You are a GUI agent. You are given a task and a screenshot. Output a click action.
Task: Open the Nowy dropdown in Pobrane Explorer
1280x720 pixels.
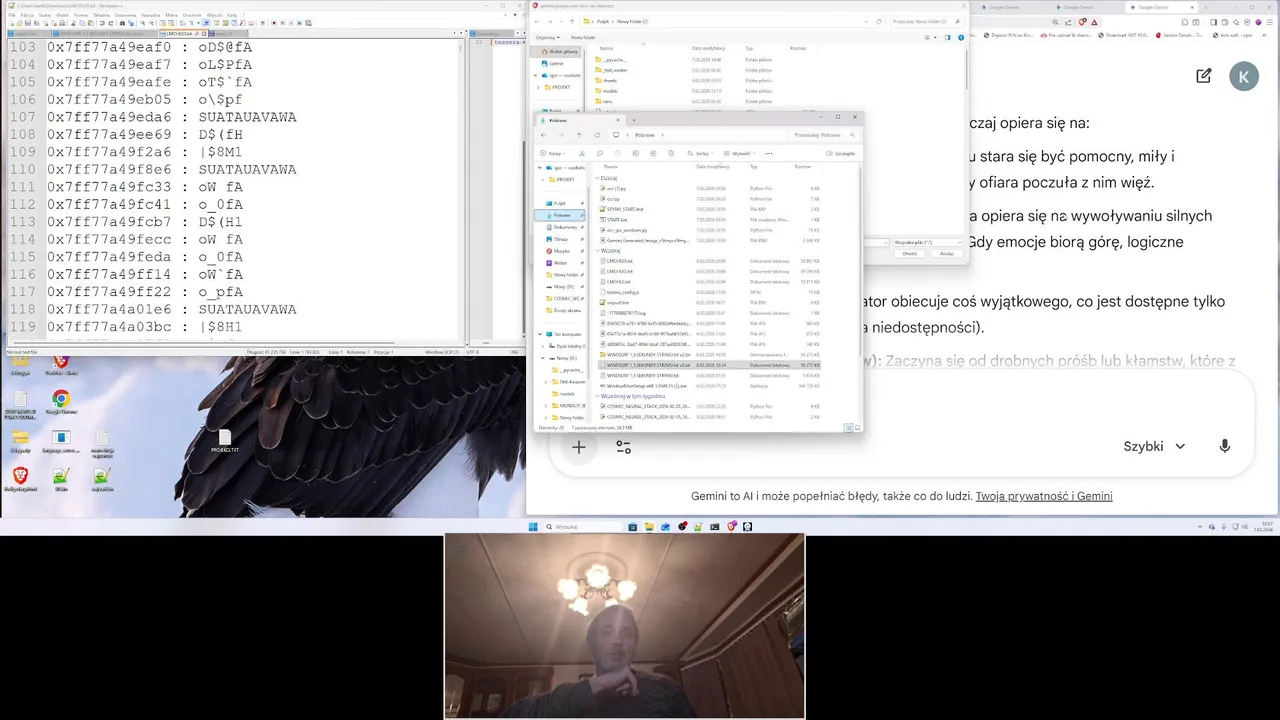553,153
